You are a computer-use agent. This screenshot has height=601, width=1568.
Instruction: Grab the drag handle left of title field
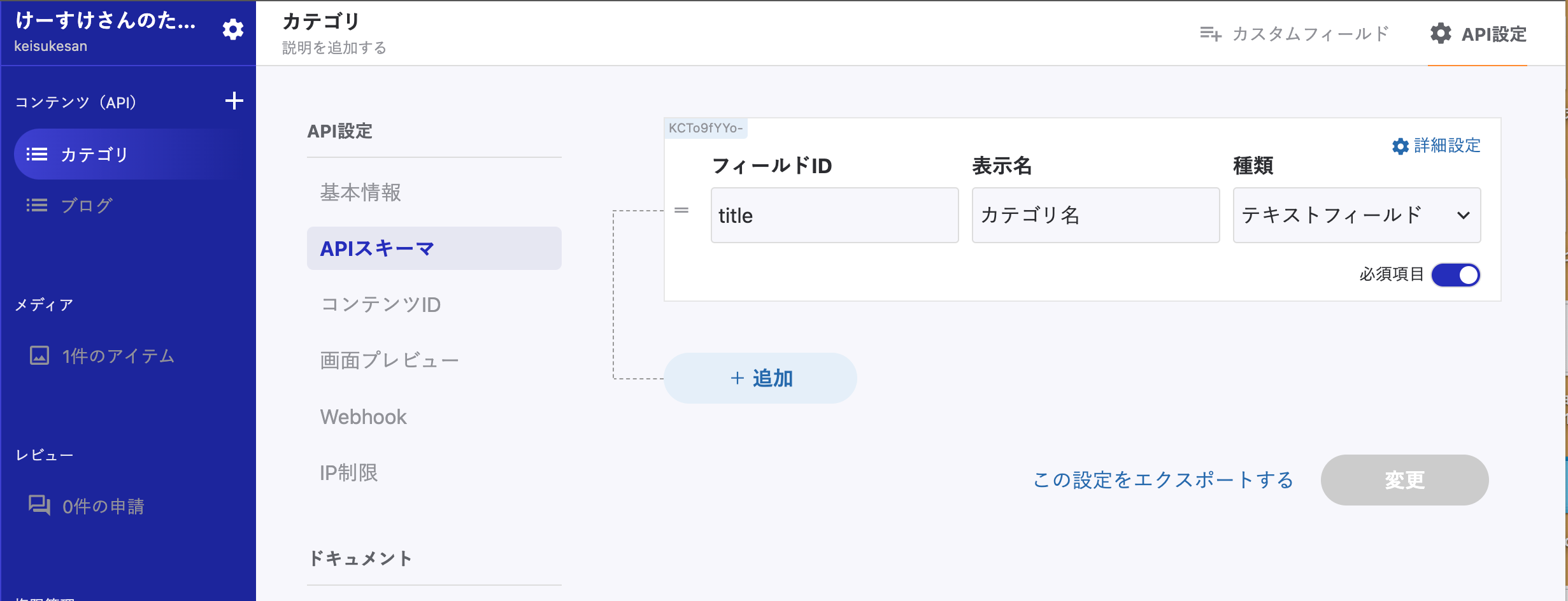click(x=681, y=210)
